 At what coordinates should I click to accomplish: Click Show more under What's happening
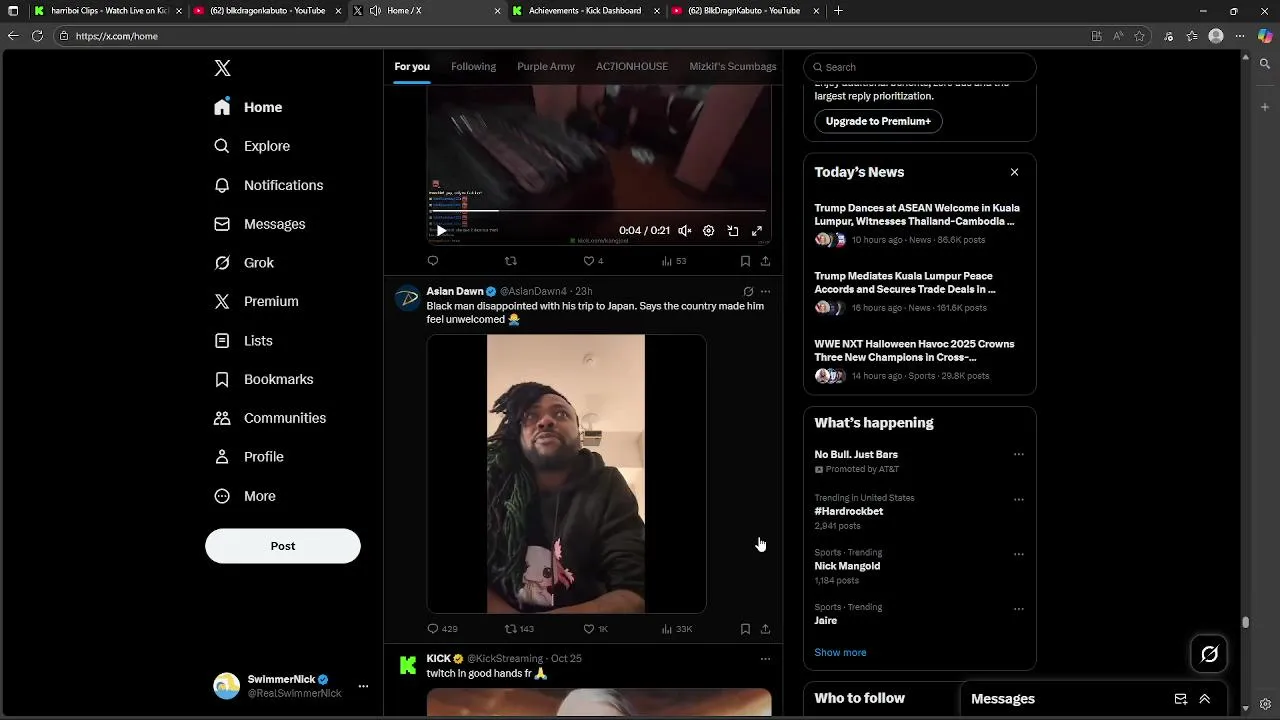point(840,652)
